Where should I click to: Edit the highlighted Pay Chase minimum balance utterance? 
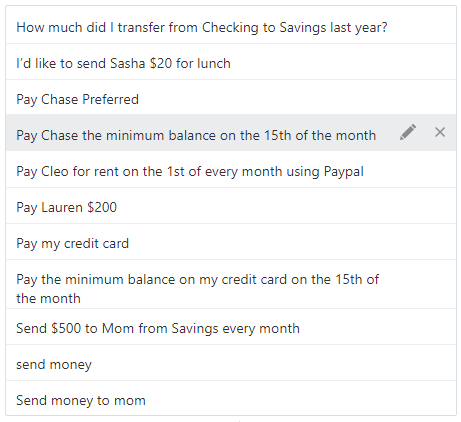click(408, 132)
